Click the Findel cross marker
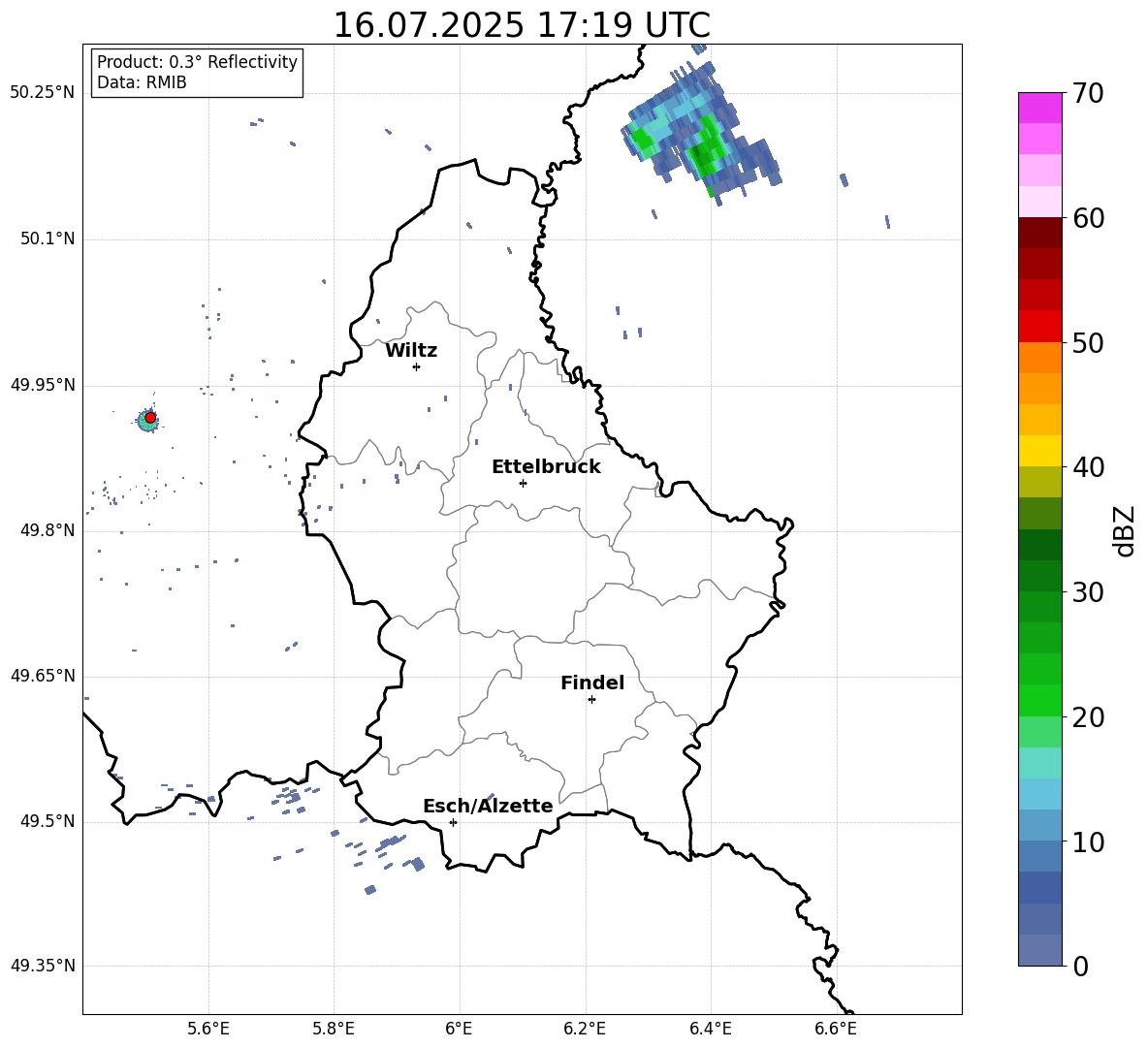This screenshot has width=1148, height=1048. 591,700
